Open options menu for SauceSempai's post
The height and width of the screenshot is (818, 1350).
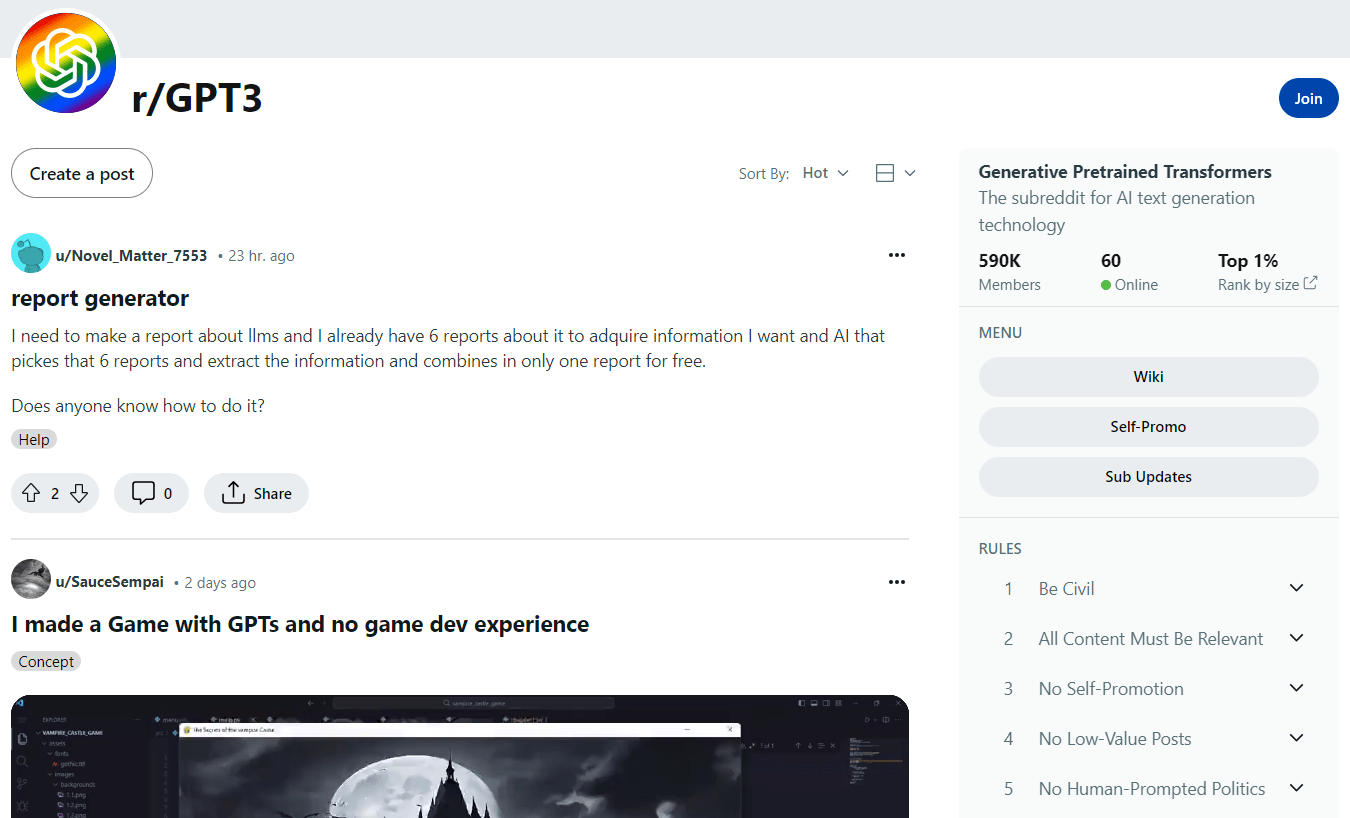click(897, 582)
